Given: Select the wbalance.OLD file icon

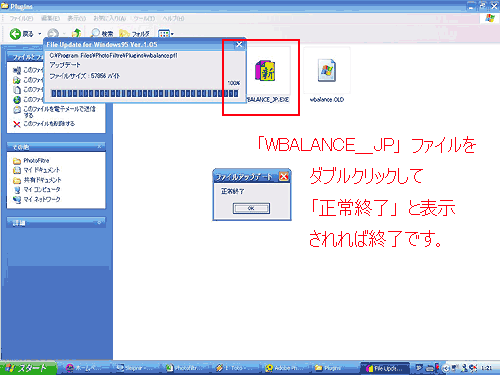Looking at the screenshot, I should [x=327, y=70].
